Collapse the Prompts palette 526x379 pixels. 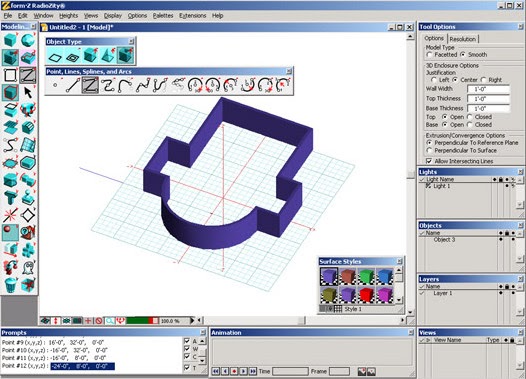tap(203, 332)
